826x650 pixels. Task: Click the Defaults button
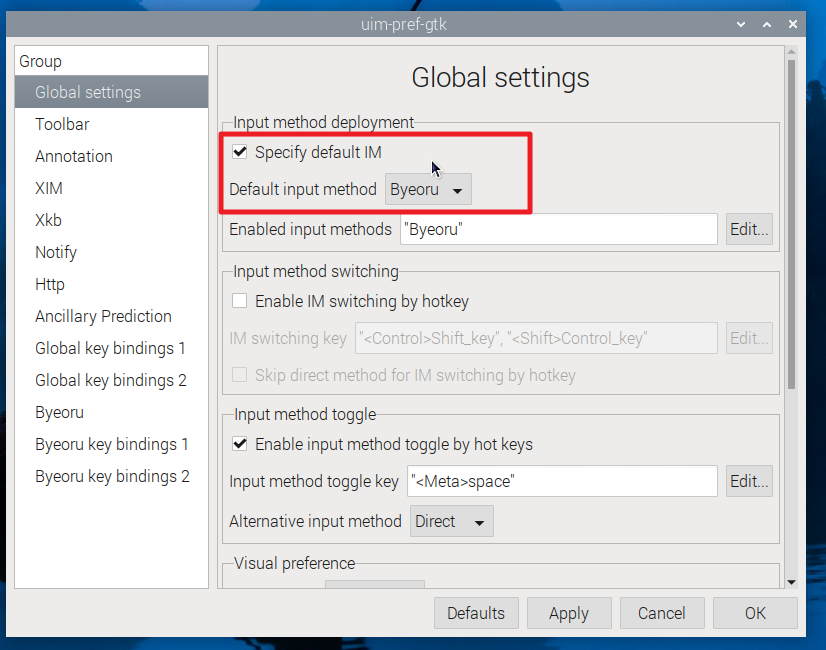476,613
